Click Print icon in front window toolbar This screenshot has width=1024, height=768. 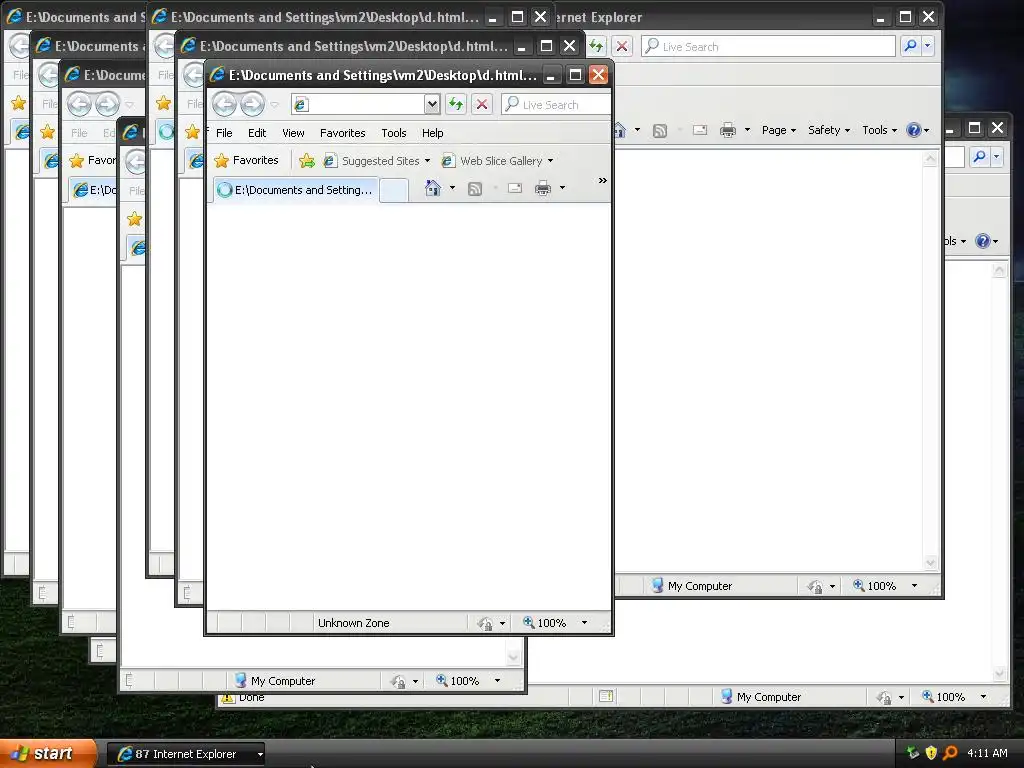543,189
